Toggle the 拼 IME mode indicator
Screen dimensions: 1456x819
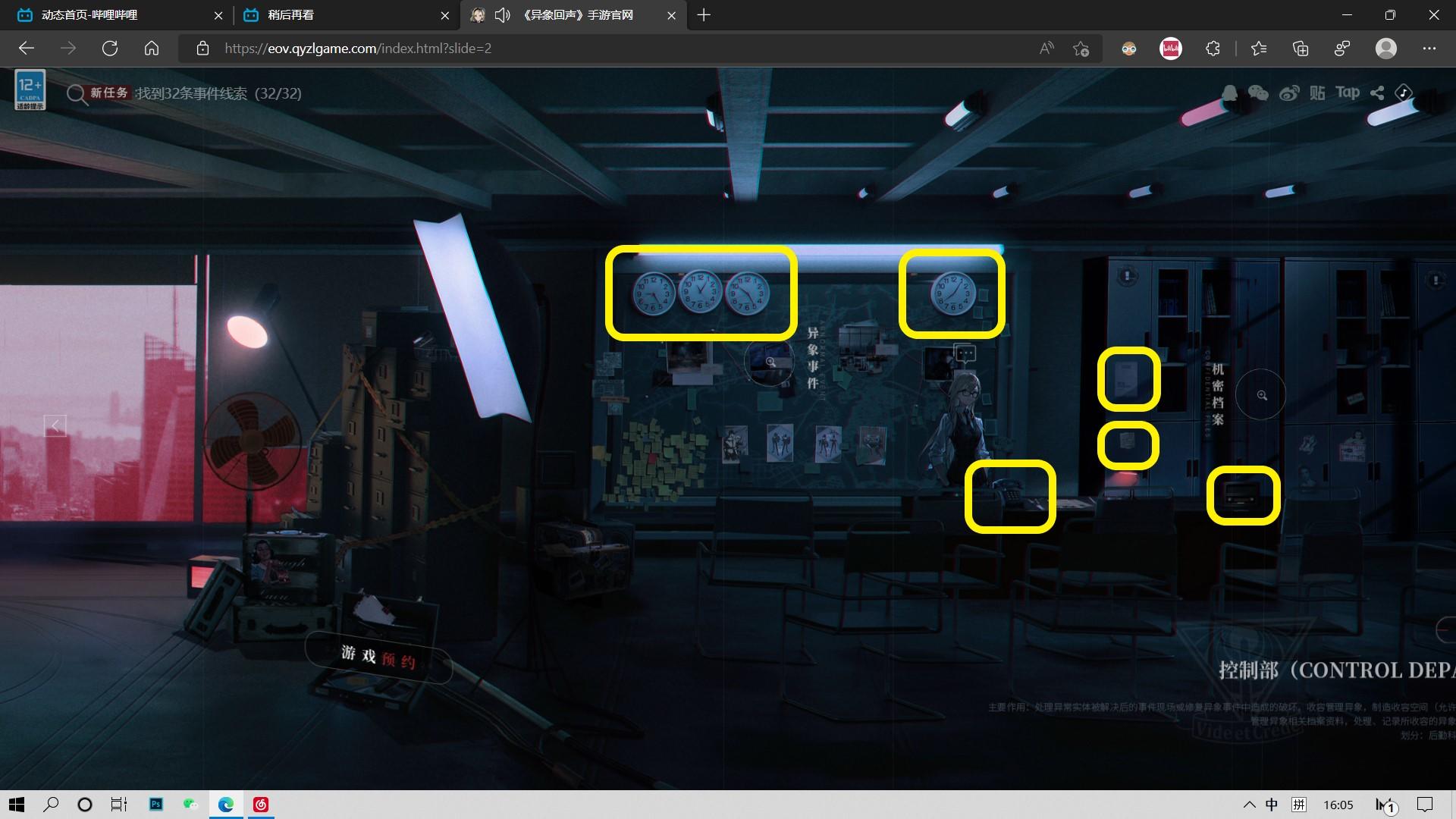click(1299, 805)
